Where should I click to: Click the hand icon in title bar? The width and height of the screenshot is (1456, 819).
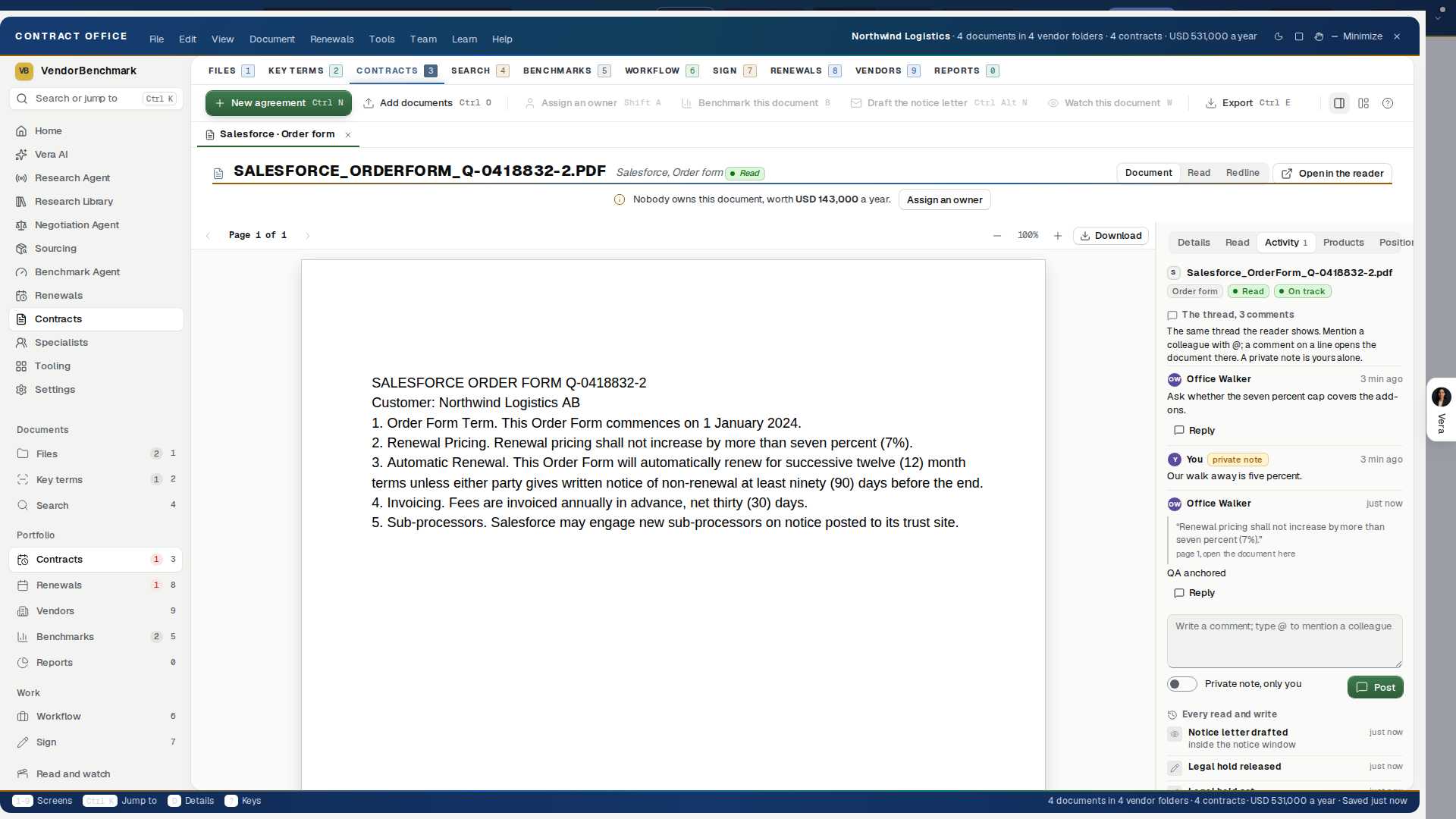1319,36
